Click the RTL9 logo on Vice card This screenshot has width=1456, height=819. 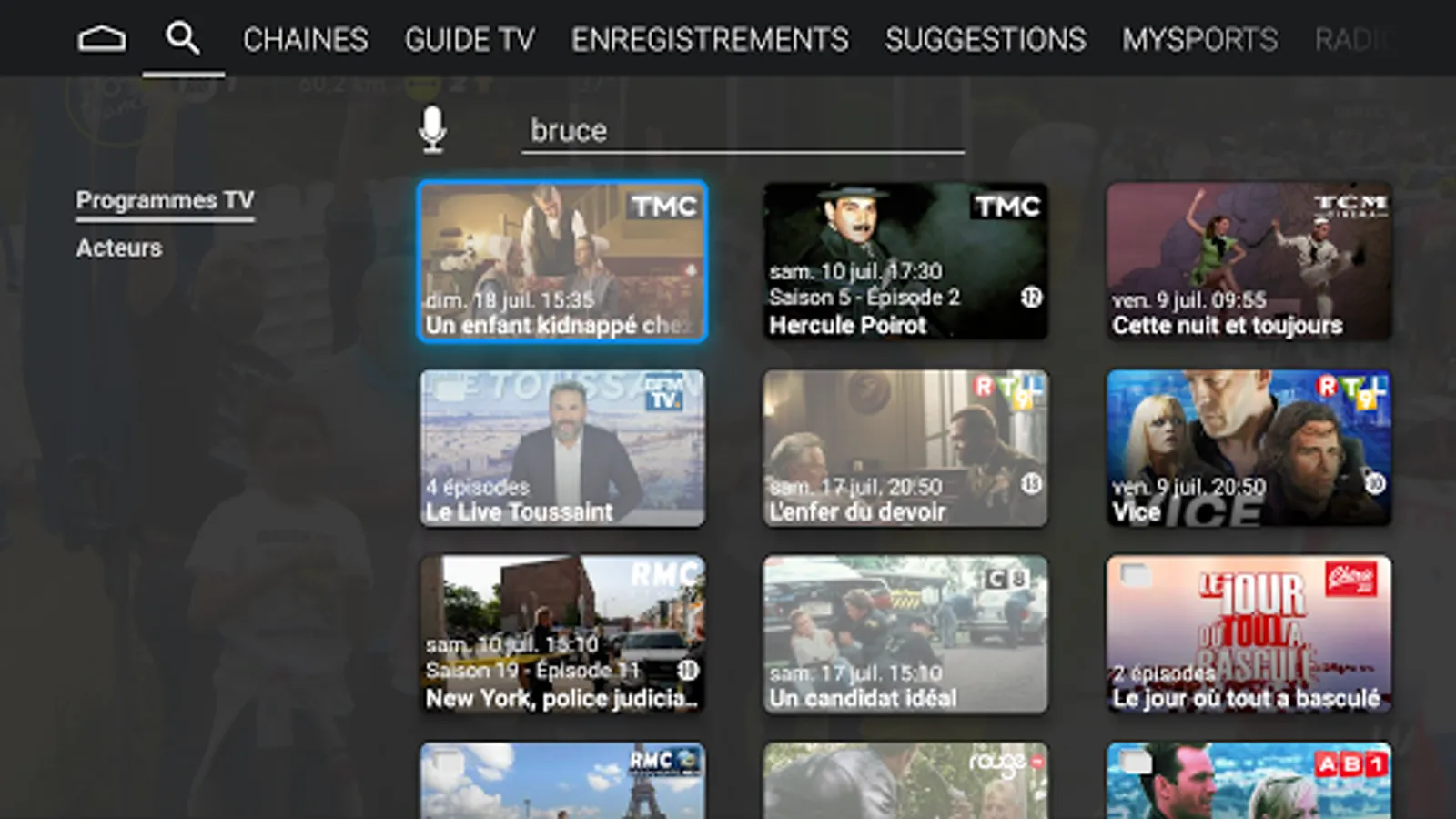pyautogui.click(x=1350, y=392)
